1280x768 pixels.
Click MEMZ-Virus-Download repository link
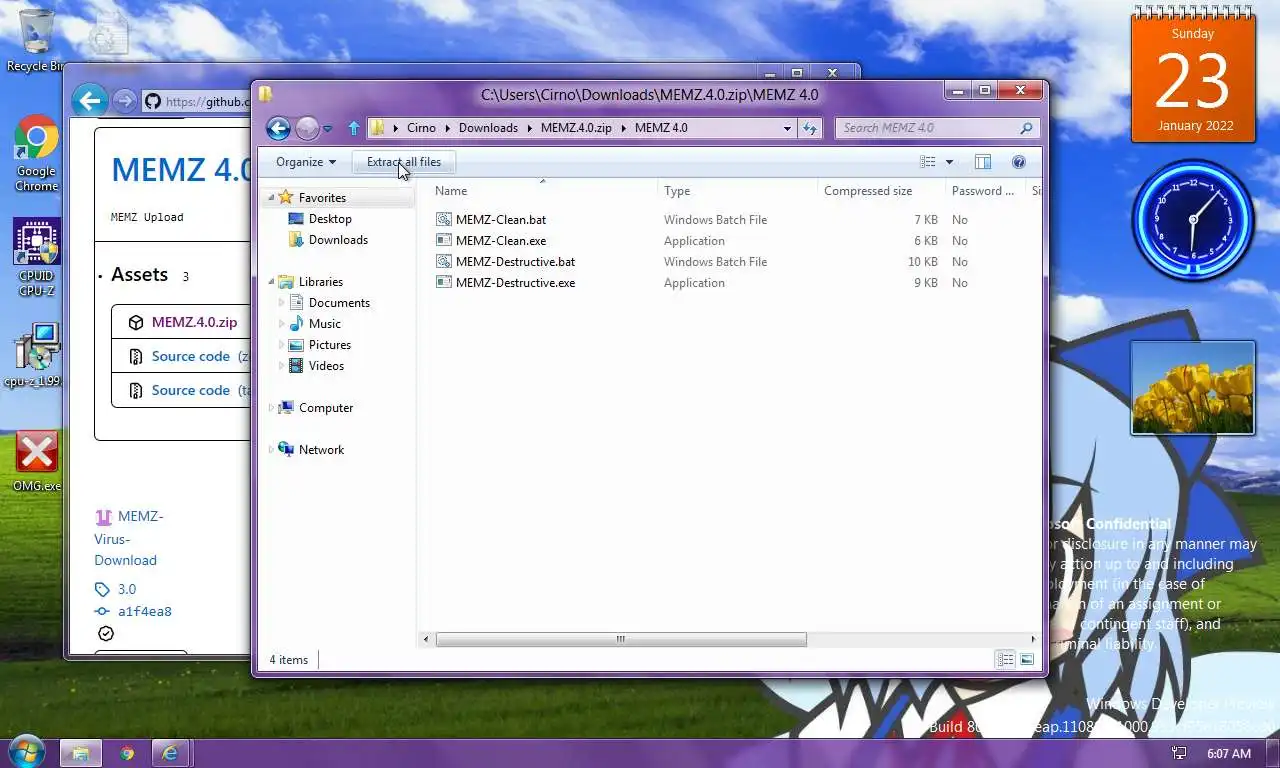[130, 538]
